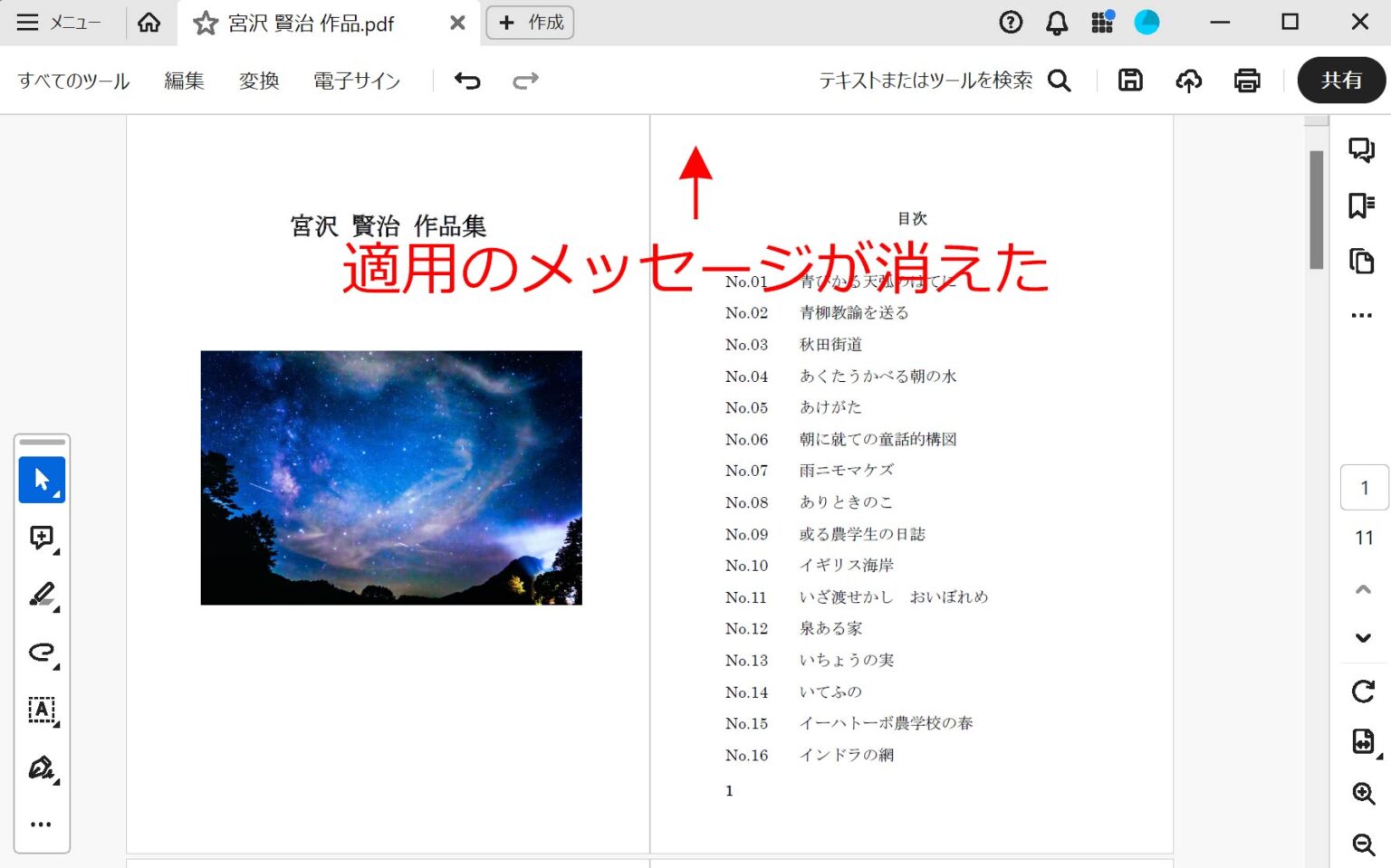Rotate the page view clockwise
The image size is (1391, 868).
point(1363,692)
